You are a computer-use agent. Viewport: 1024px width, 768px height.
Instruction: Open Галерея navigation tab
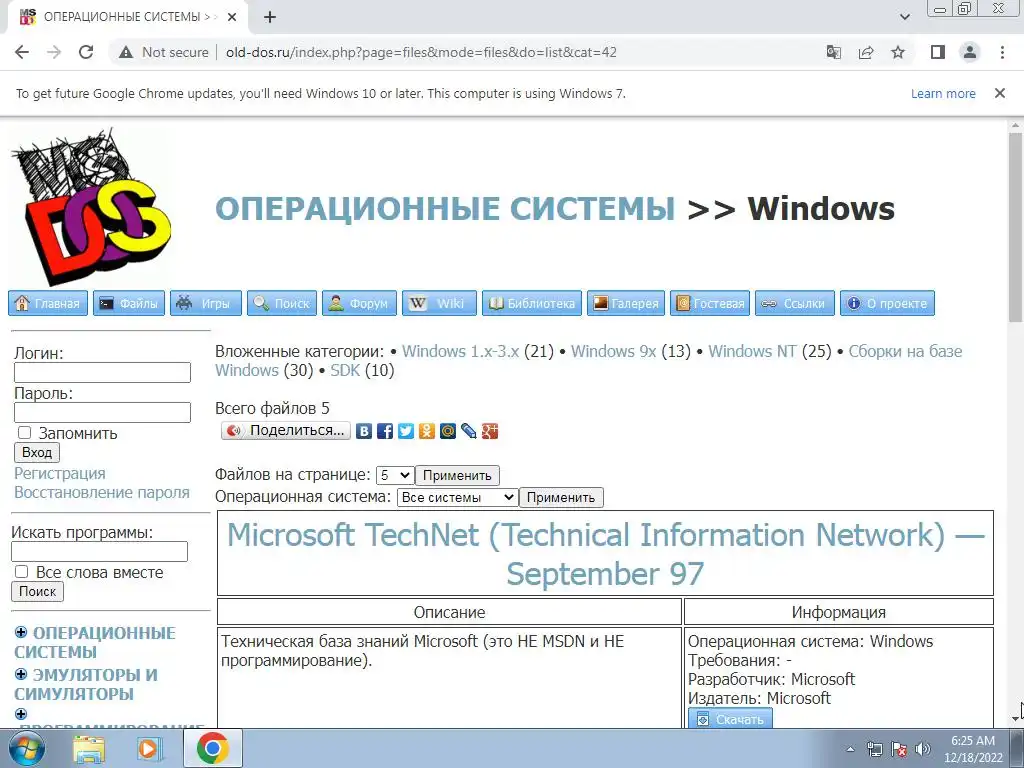coord(626,303)
